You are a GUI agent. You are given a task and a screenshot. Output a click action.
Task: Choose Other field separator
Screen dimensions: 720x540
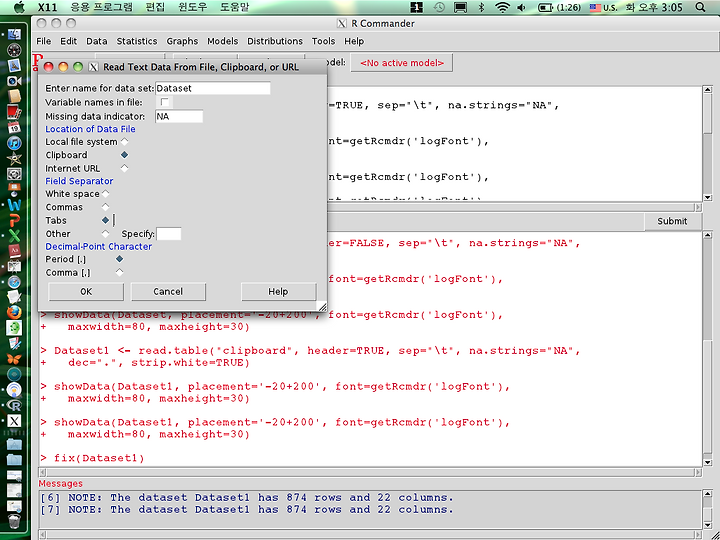(106, 234)
